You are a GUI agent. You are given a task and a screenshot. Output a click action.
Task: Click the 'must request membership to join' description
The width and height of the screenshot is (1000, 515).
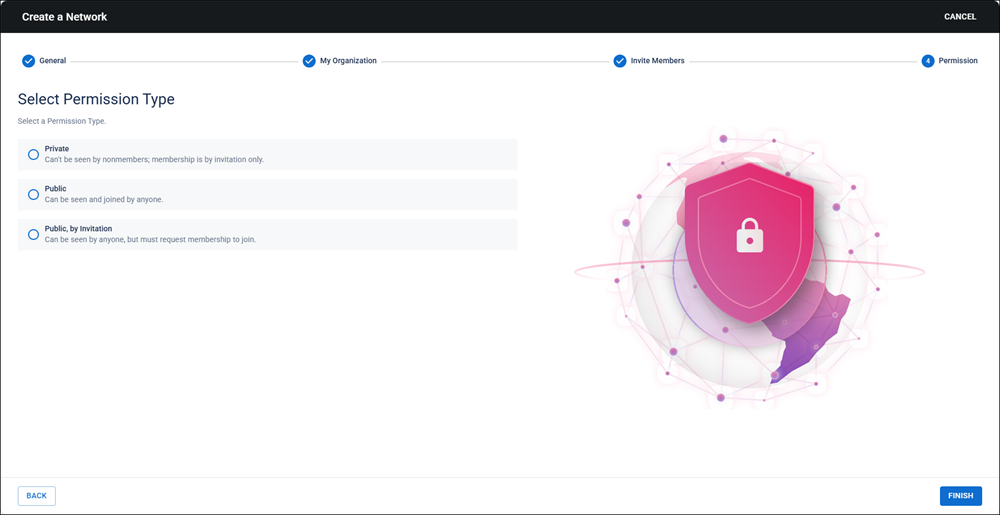151,240
